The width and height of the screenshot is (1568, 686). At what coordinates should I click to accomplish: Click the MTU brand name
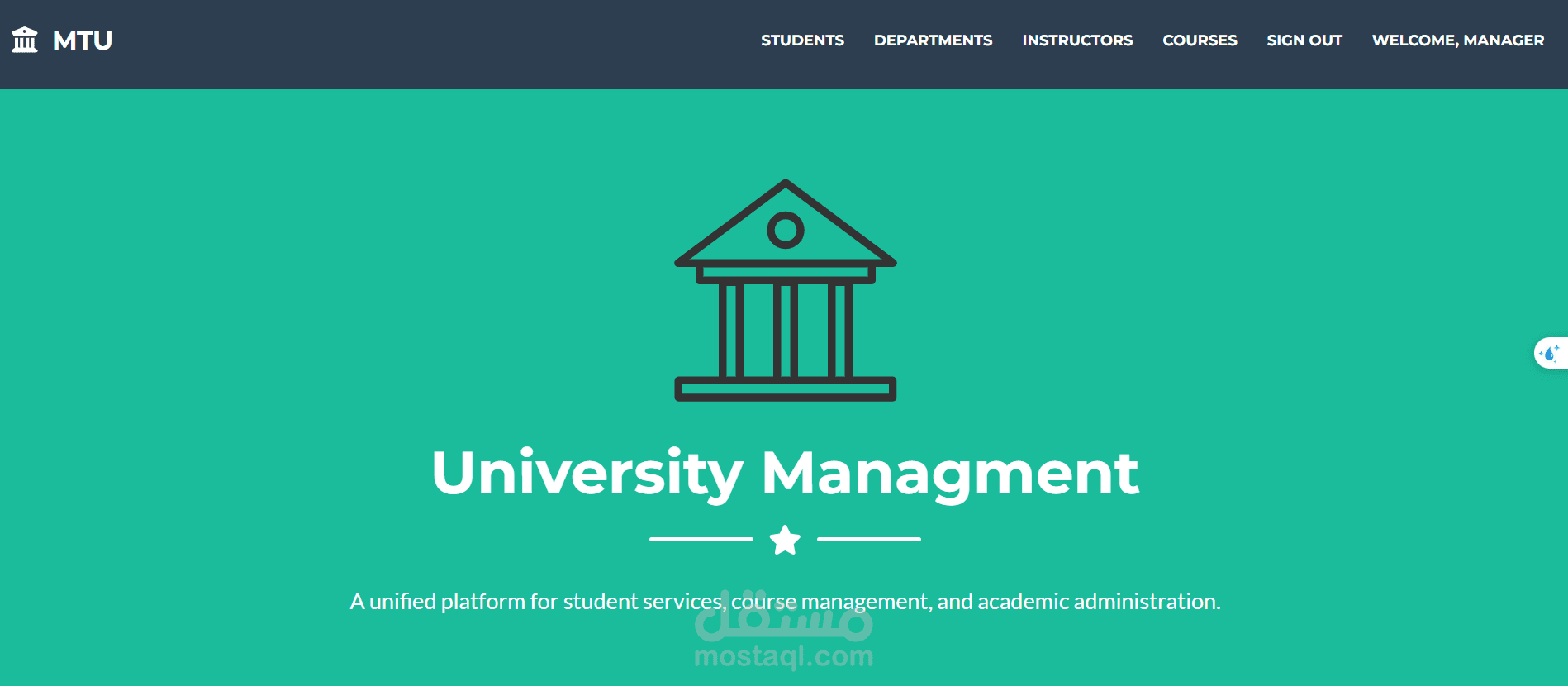(x=83, y=40)
